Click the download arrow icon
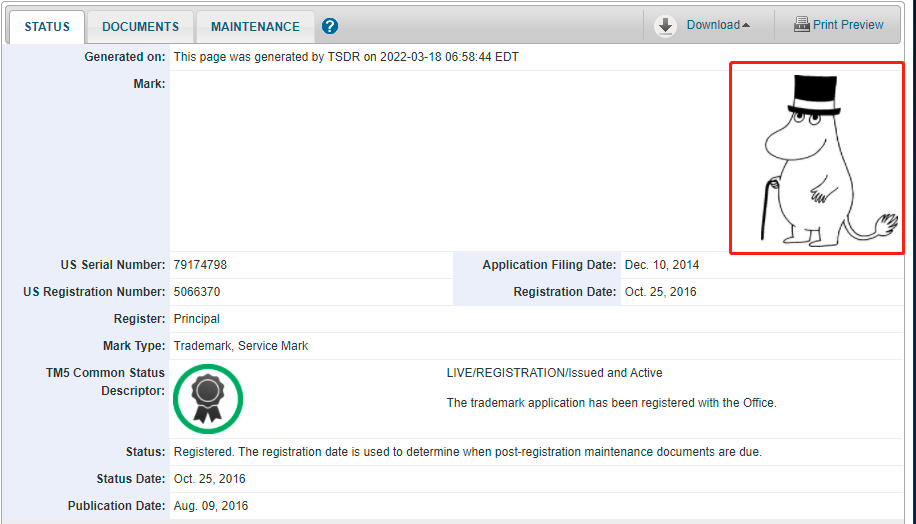Image resolution: width=916 pixels, height=524 pixels. click(665, 26)
